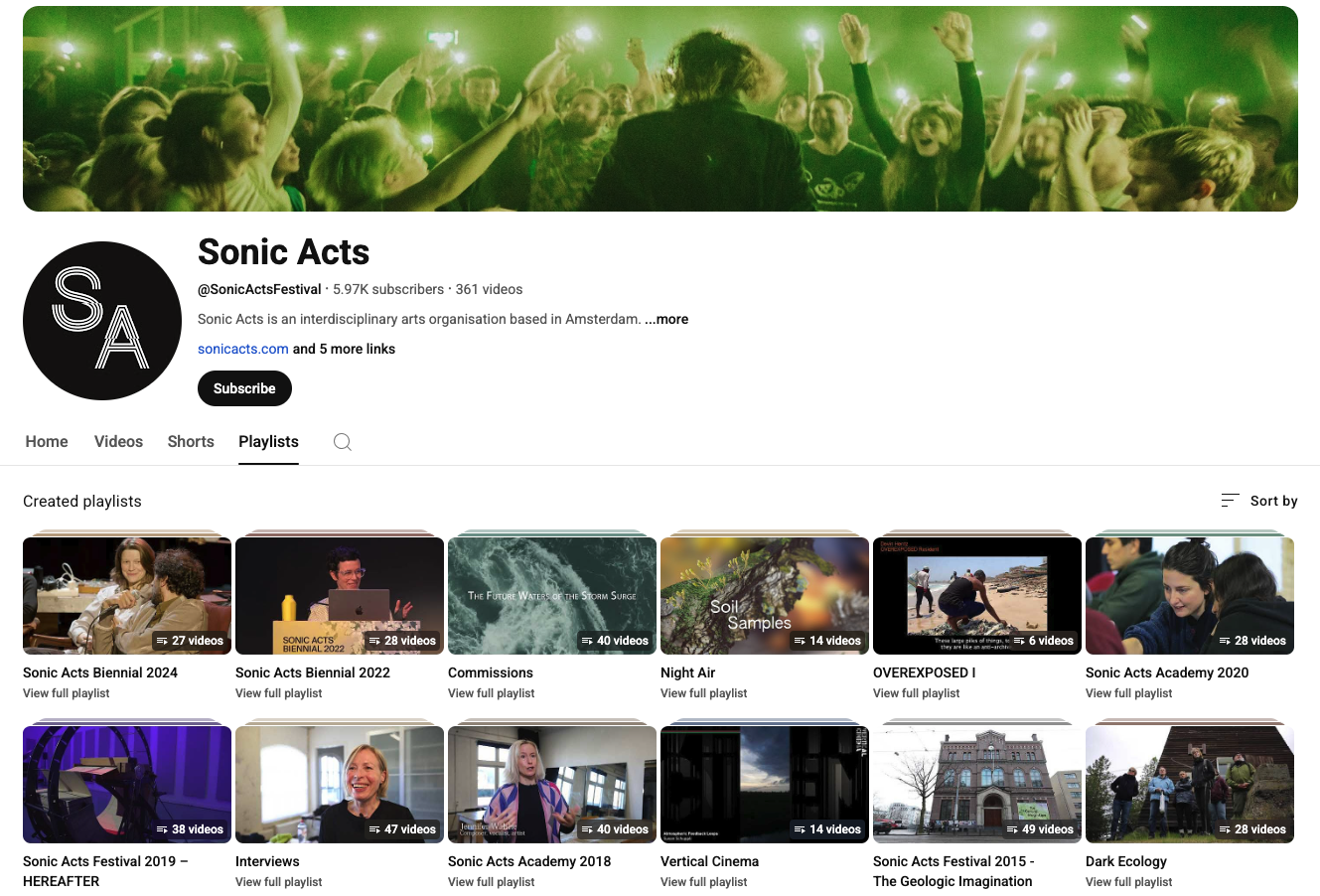This screenshot has height=896, width=1320.
Task: Open the Commissions playlist thumbnail
Action: 552,596
